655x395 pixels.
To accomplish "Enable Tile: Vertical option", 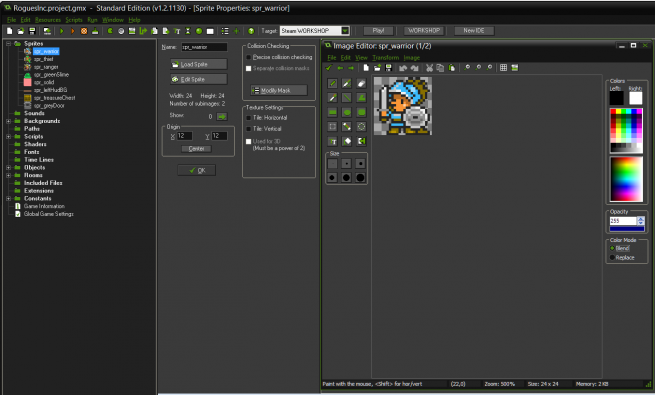I will click(249, 129).
